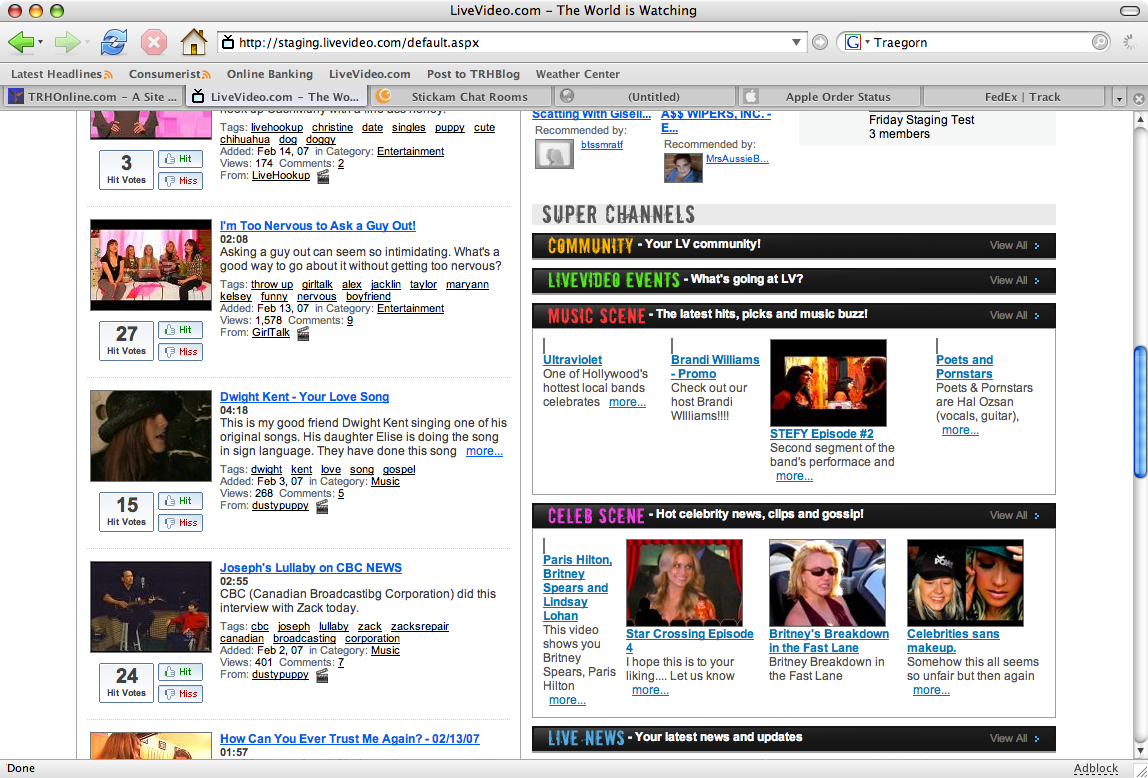Click the magnifier icon in the search field

pos(1100,42)
